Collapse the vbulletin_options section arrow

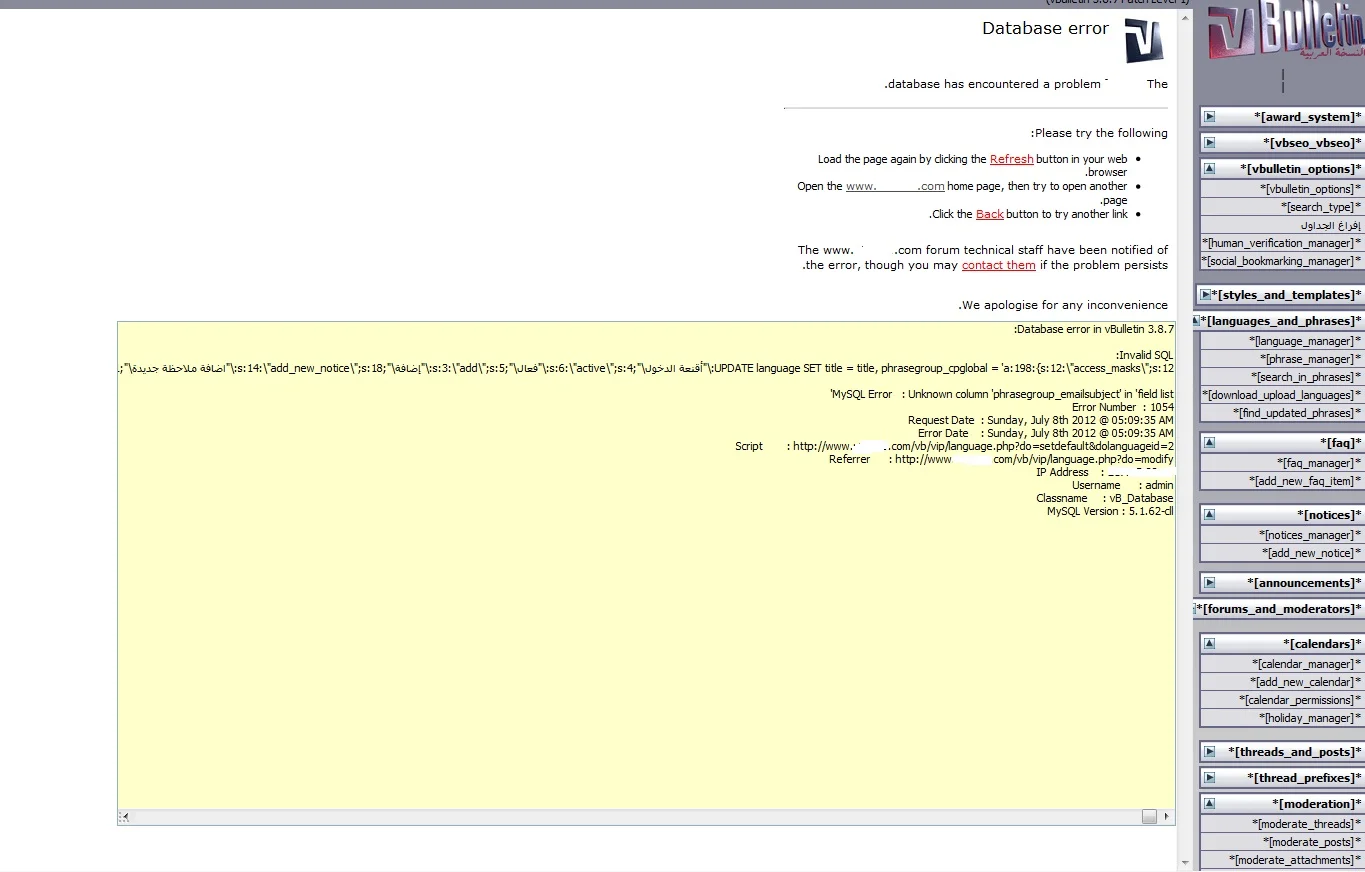point(1209,169)
